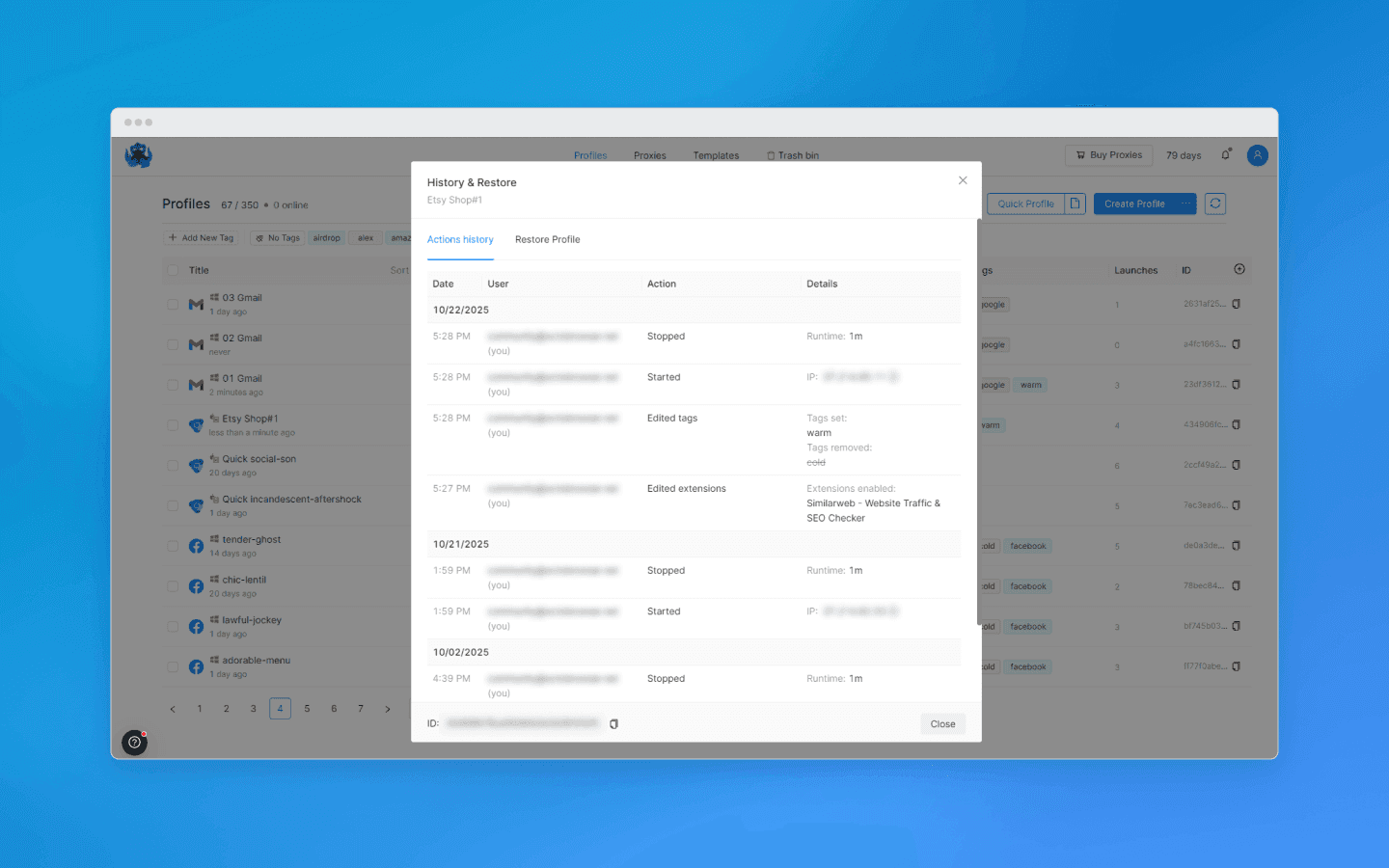Select the Quick incandescent-aftershock checkbox
This screenshot has height=868, width=1389.
pos(173,506)
